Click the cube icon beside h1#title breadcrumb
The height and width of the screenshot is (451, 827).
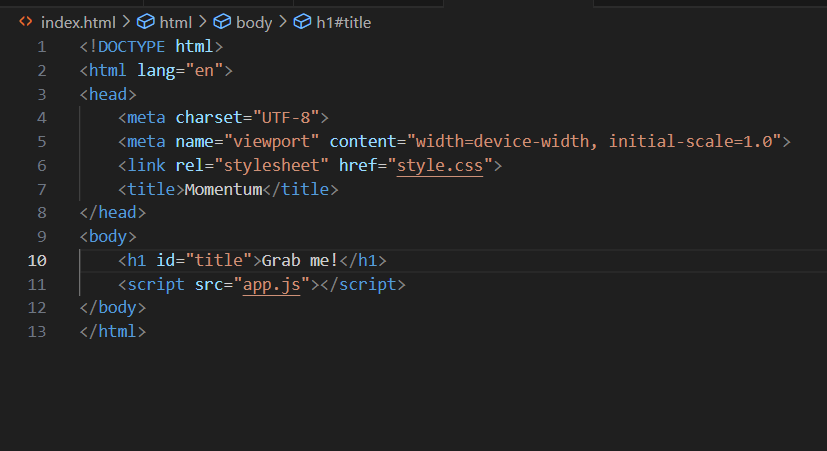(302, 22)
